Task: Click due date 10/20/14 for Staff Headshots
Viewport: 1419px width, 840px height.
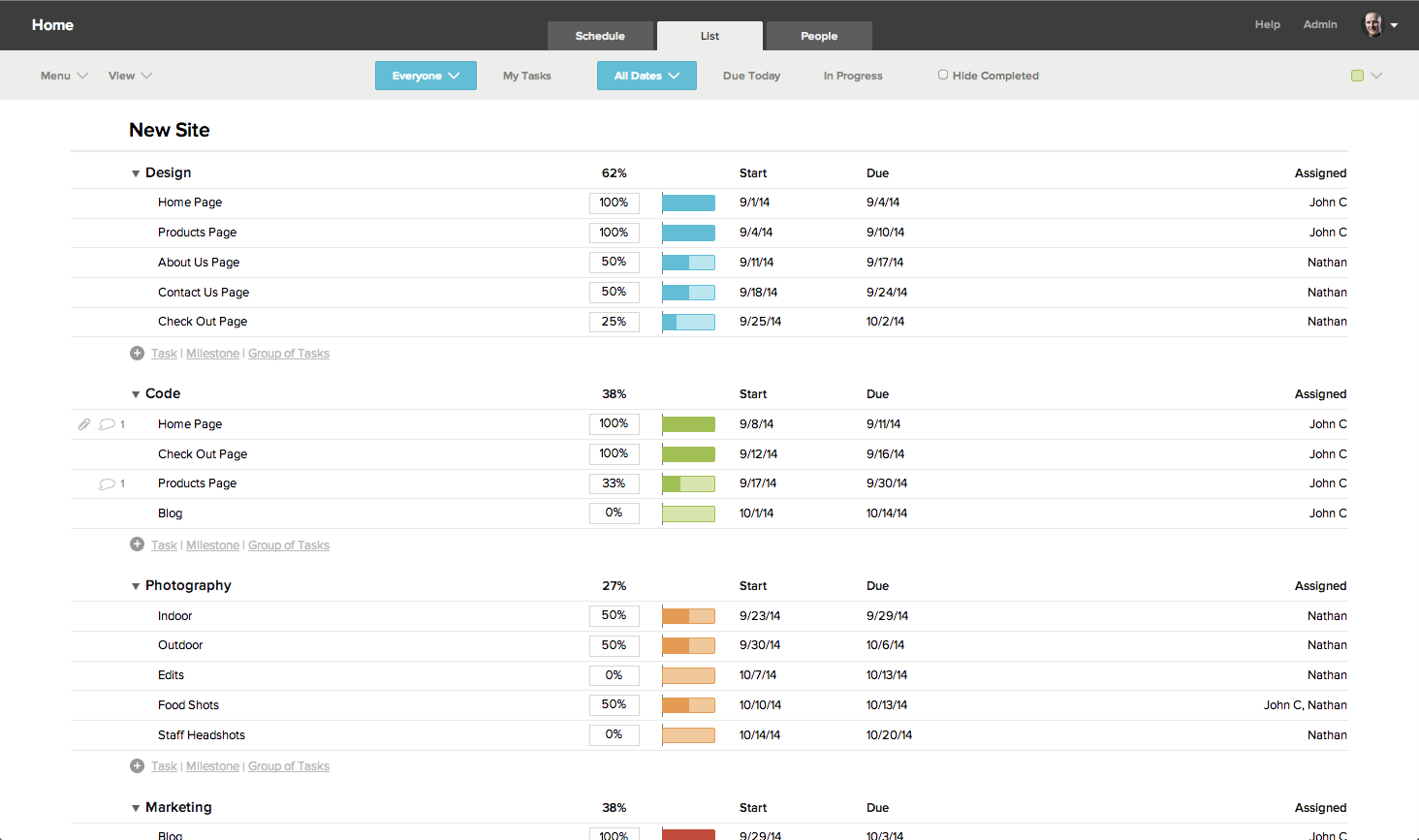Action: 889,735
